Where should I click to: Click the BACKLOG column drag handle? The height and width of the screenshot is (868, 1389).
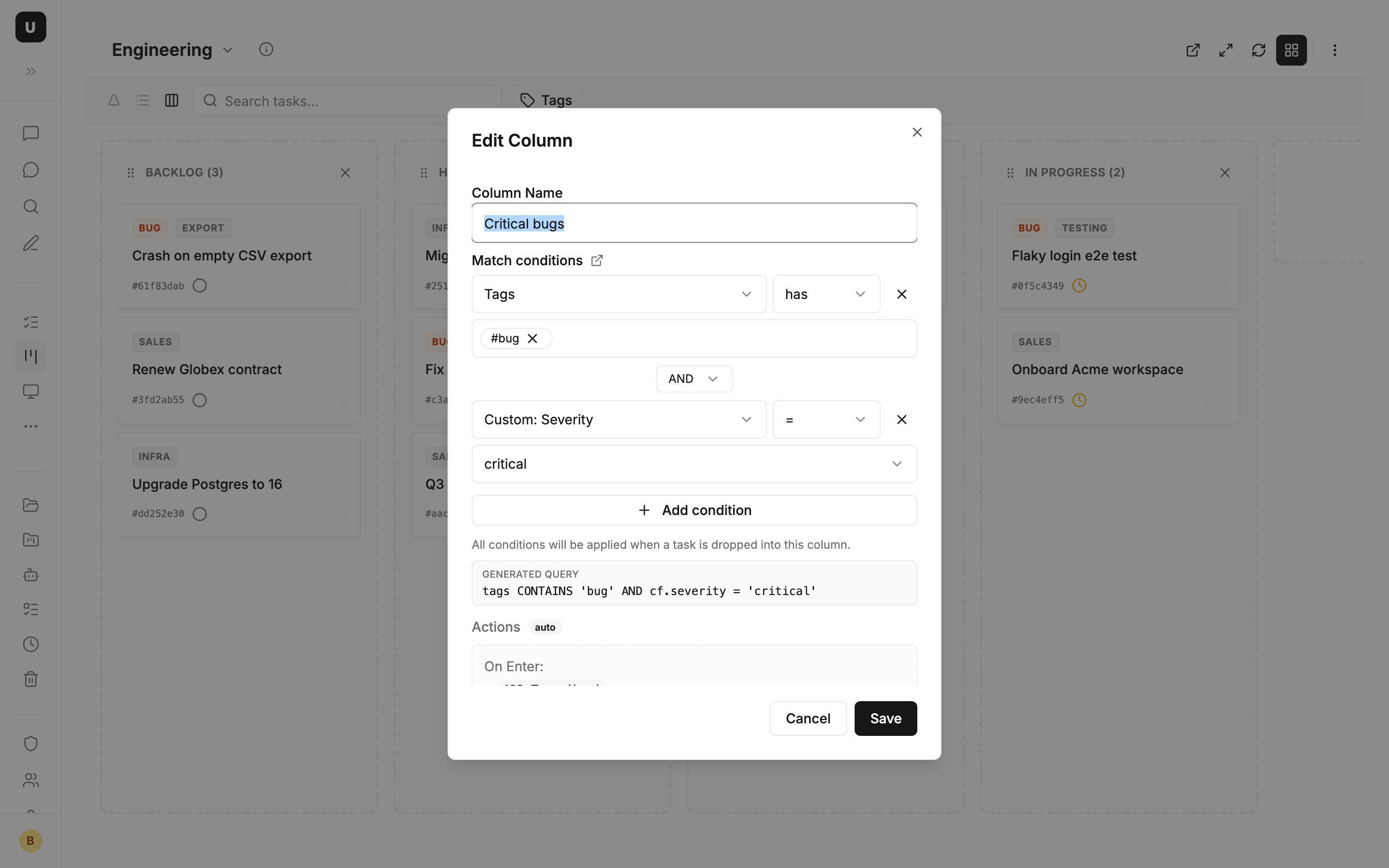[130, 173]
